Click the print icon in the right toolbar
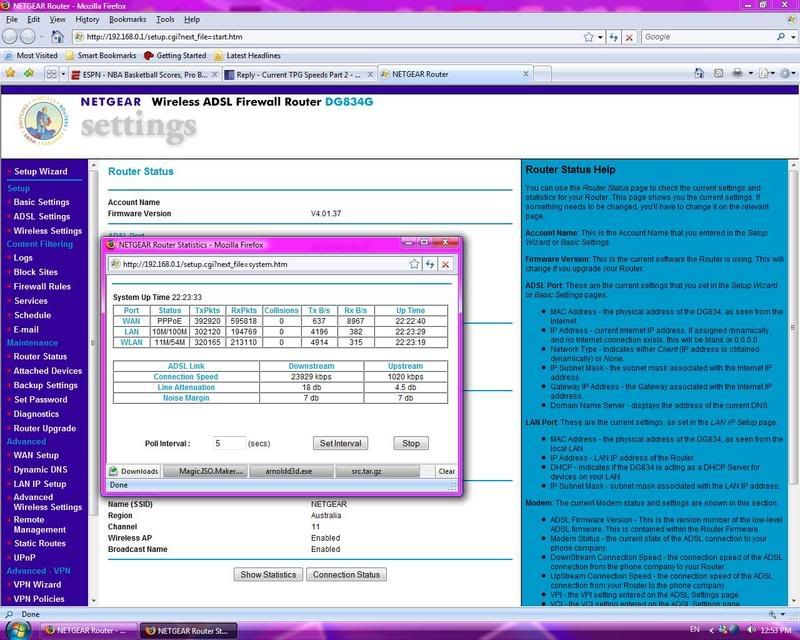 737,73
